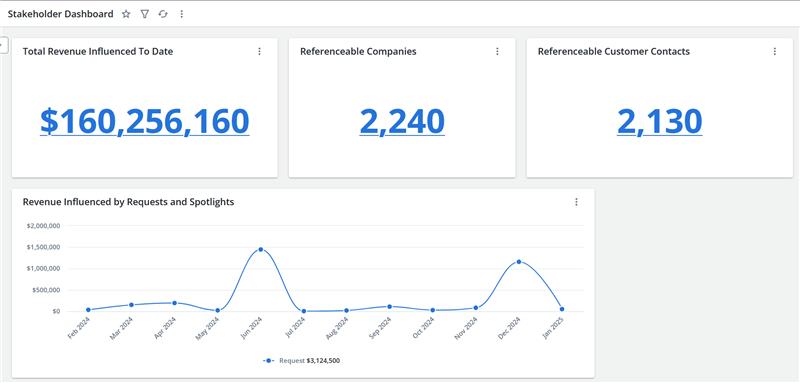Refresh the Stakeholder Dashboard
Screen dimensions: 800x383
(x=163, y=14)
